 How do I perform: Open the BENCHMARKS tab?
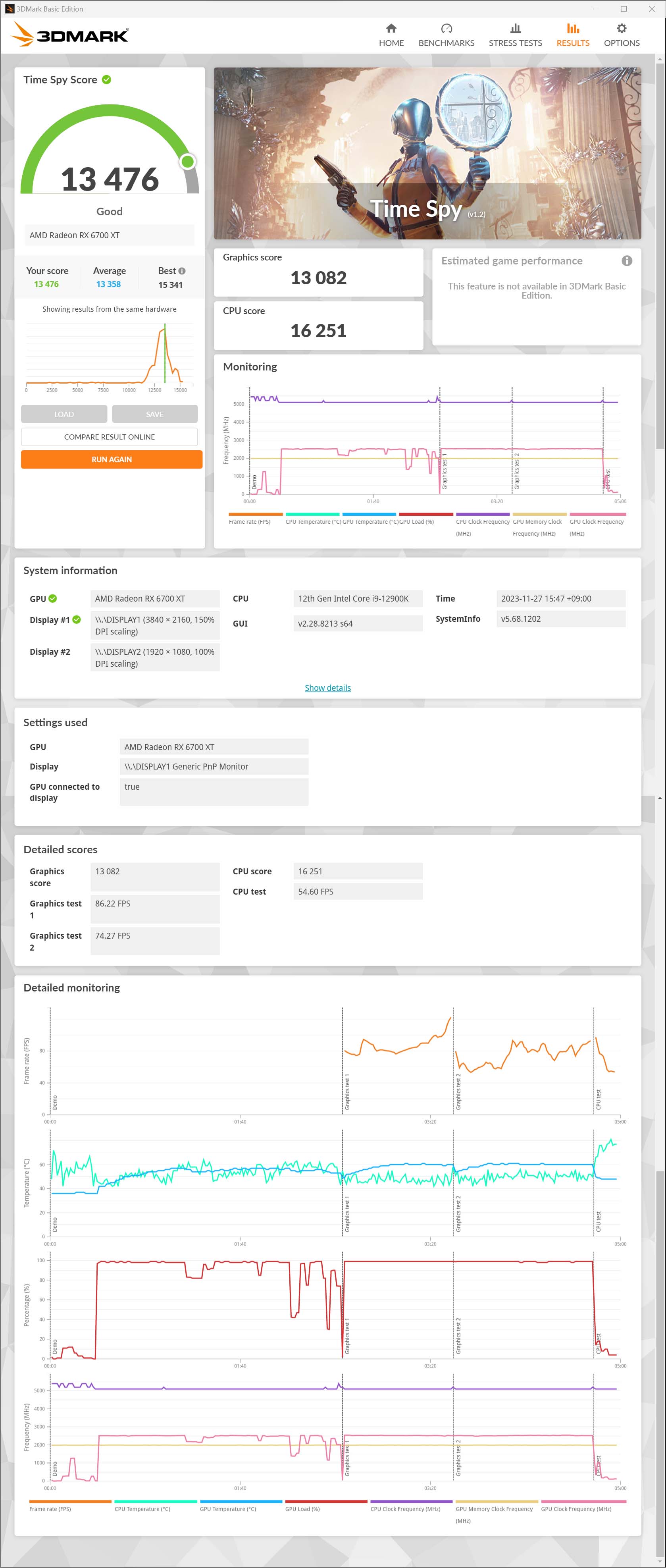point(446,35)
